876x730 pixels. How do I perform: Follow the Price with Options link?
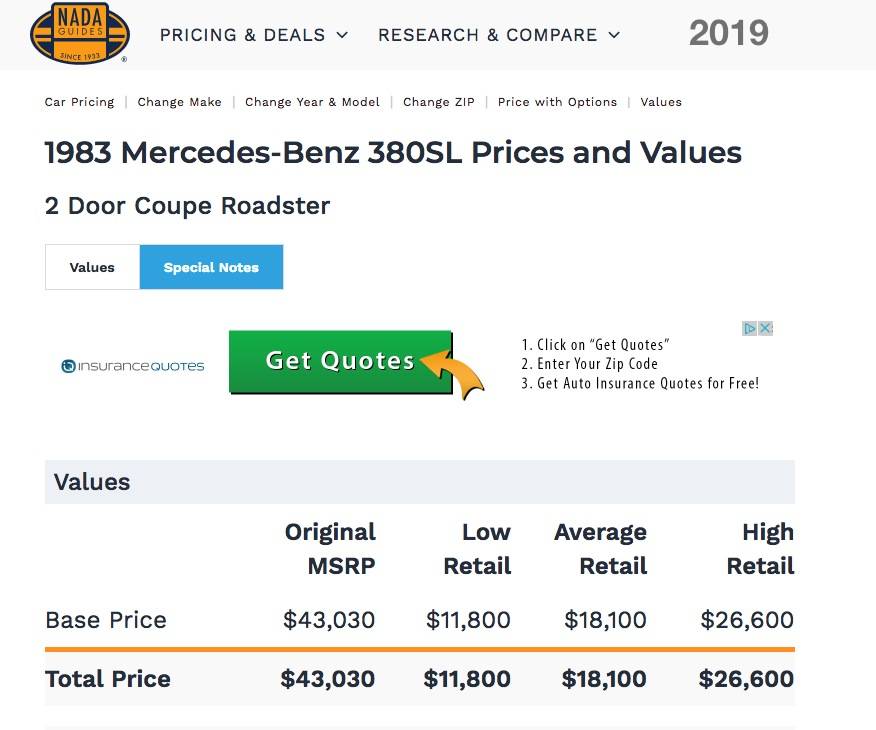click(557, 102)
